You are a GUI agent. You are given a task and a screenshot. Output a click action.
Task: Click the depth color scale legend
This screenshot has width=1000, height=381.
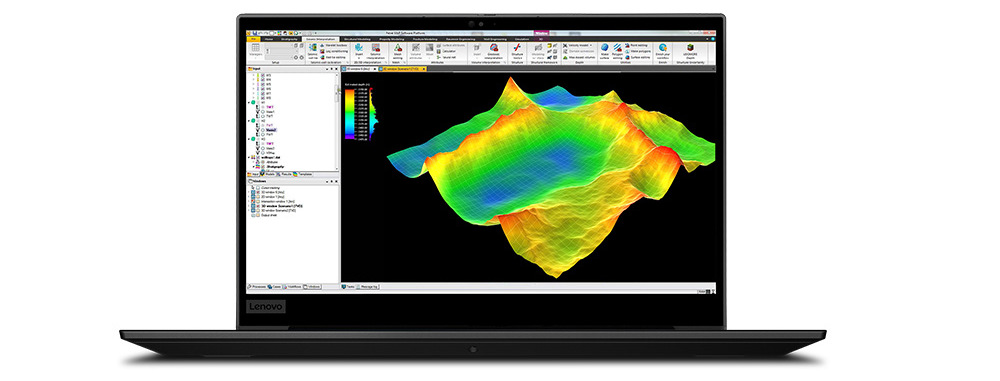point(351,114)
